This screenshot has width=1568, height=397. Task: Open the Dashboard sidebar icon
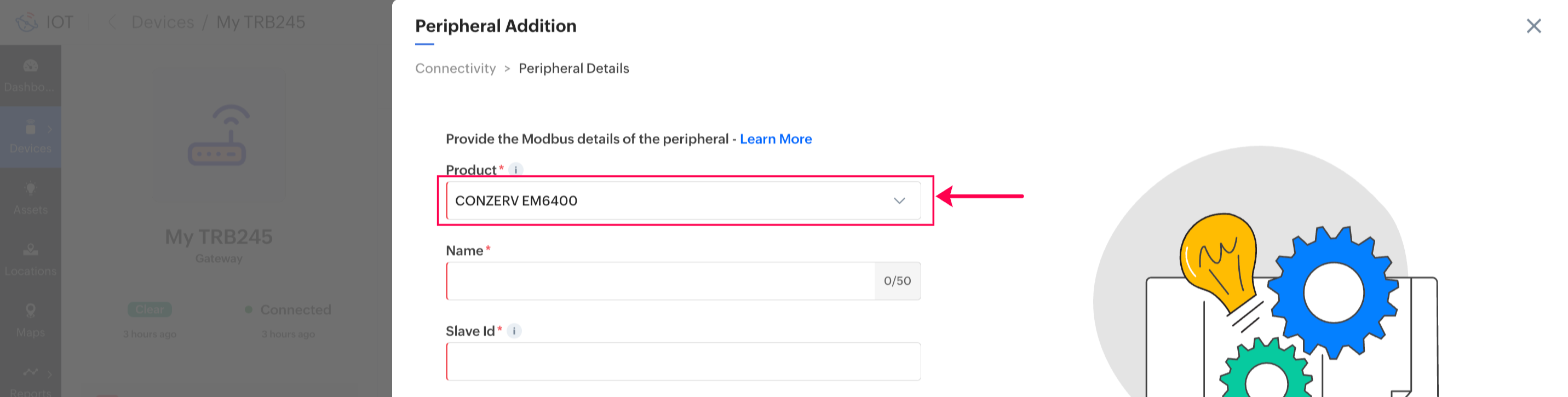click(31, 66)
